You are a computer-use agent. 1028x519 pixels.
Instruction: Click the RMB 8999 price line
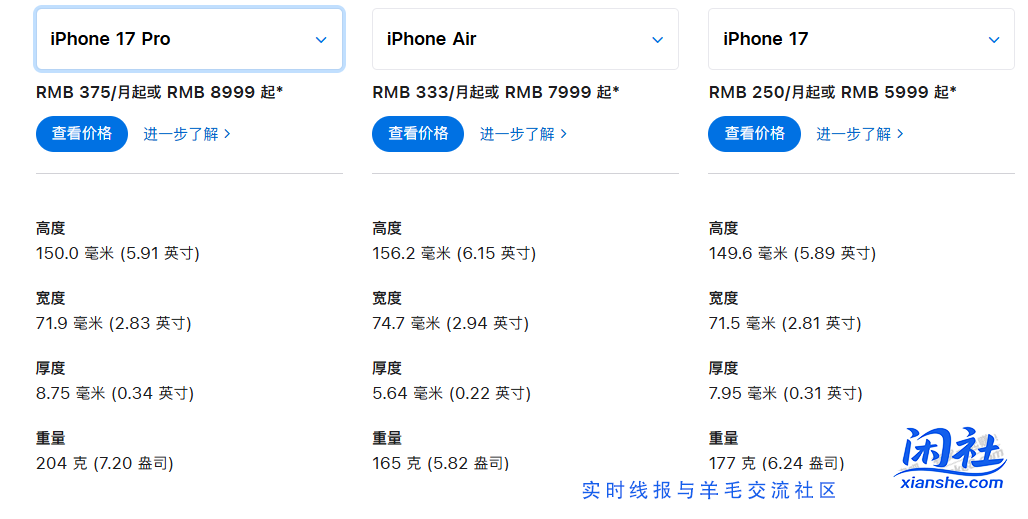click(x=159, y=92)
